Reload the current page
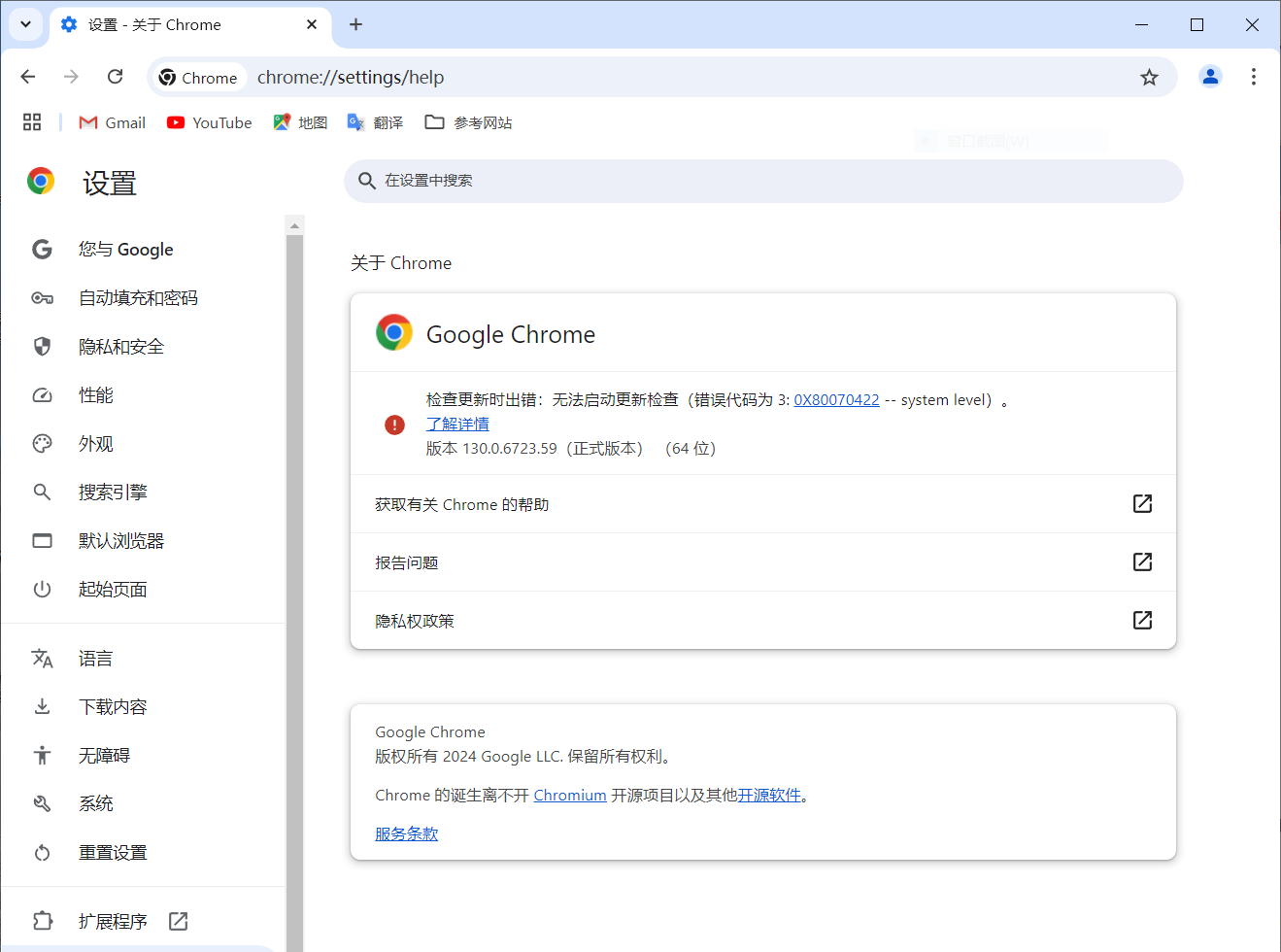Screen dimensions: 1281x952 point(115,77)
